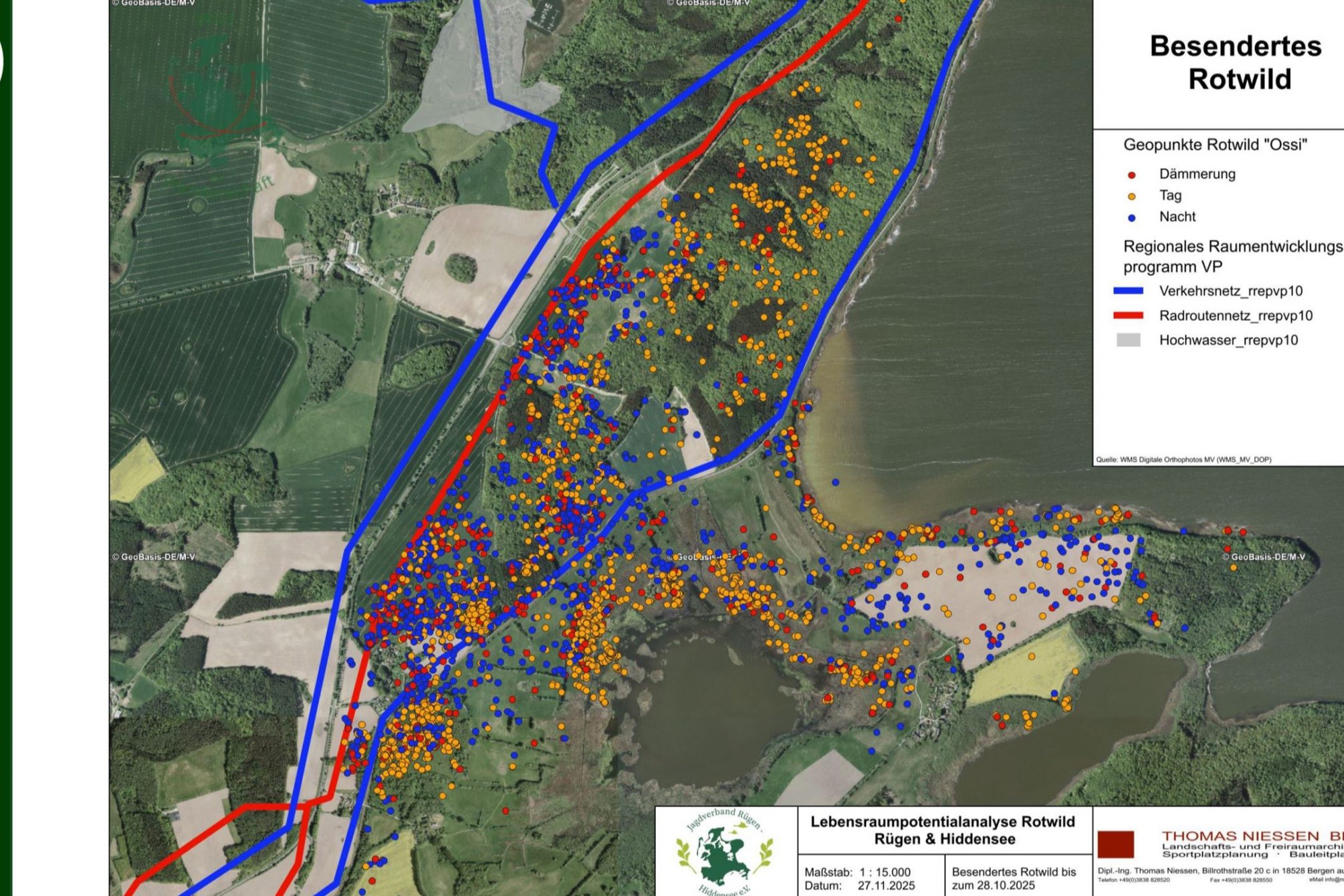Click the gray Hochwasser legend swatch

[x=1128, y=340]
